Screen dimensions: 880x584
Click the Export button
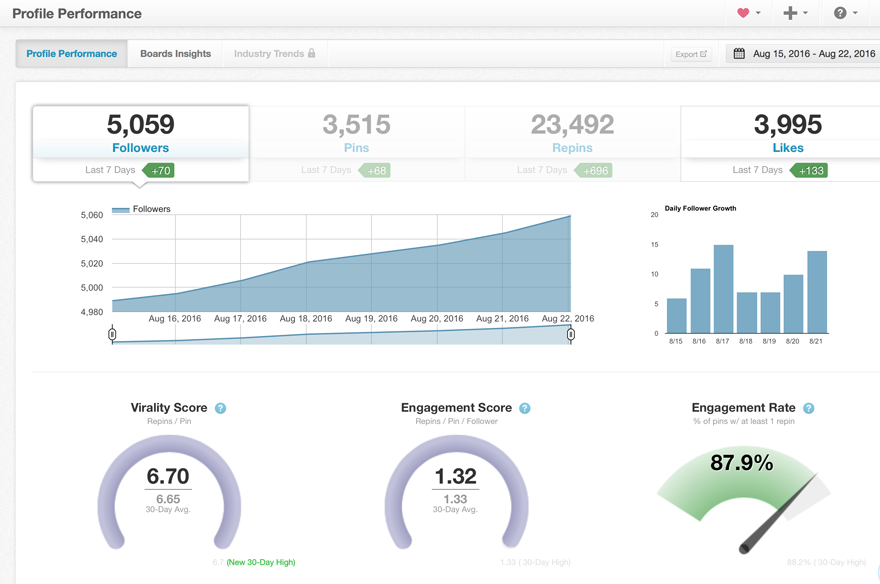692,54
